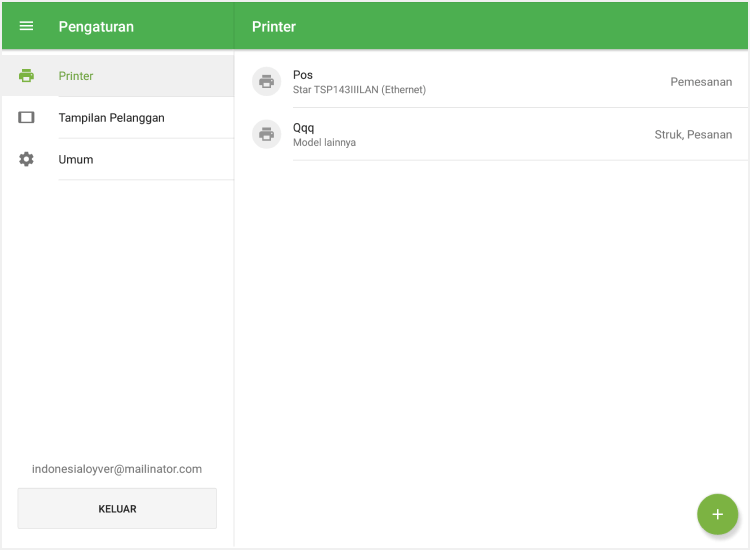Select the Printer settings menu item

[x=76, y=76]
